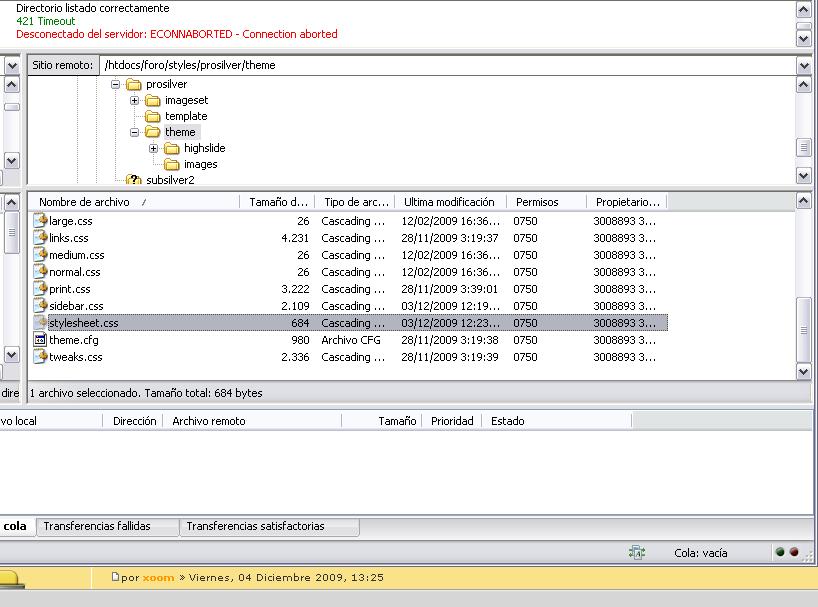The image size is (818, 607).
Task: Switch to the Transferencias satisfactorias tab
Action: coord(269,526)
